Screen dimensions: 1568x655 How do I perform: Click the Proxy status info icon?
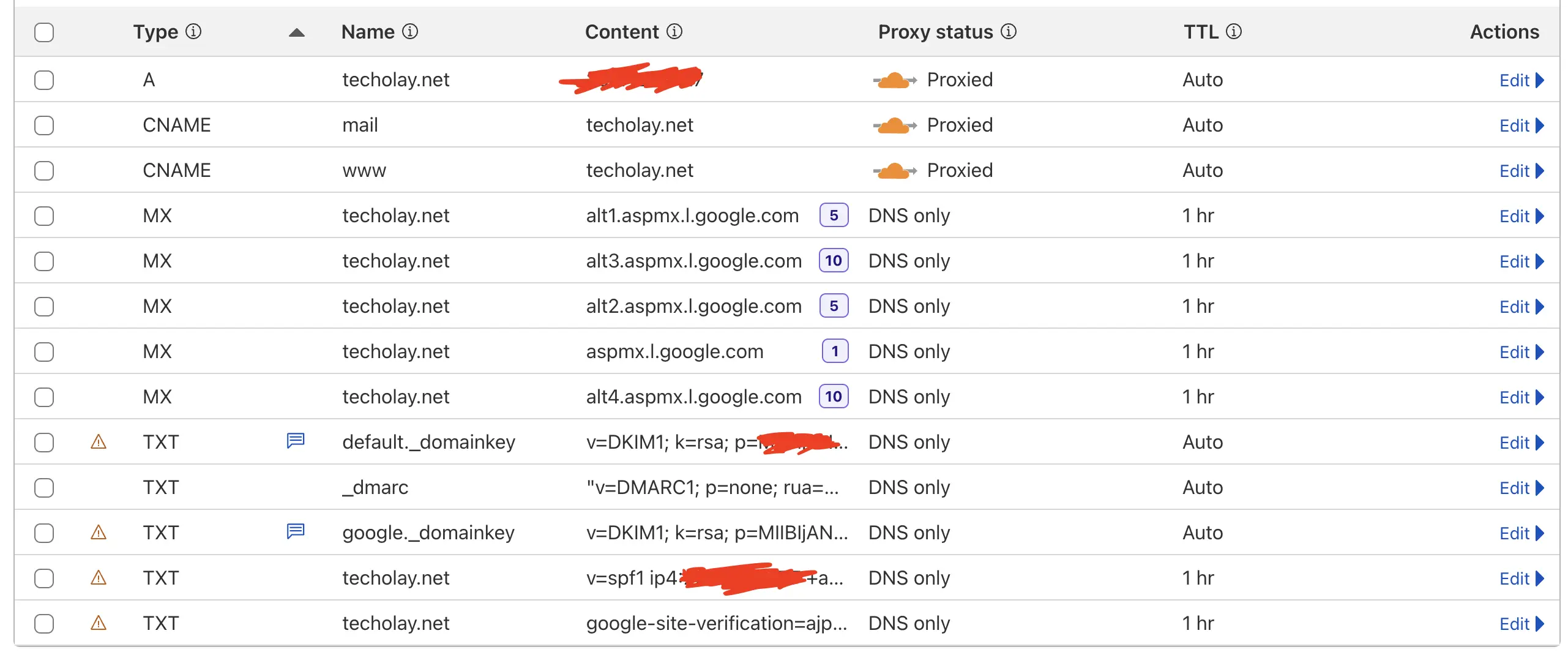click(1009, 31)
